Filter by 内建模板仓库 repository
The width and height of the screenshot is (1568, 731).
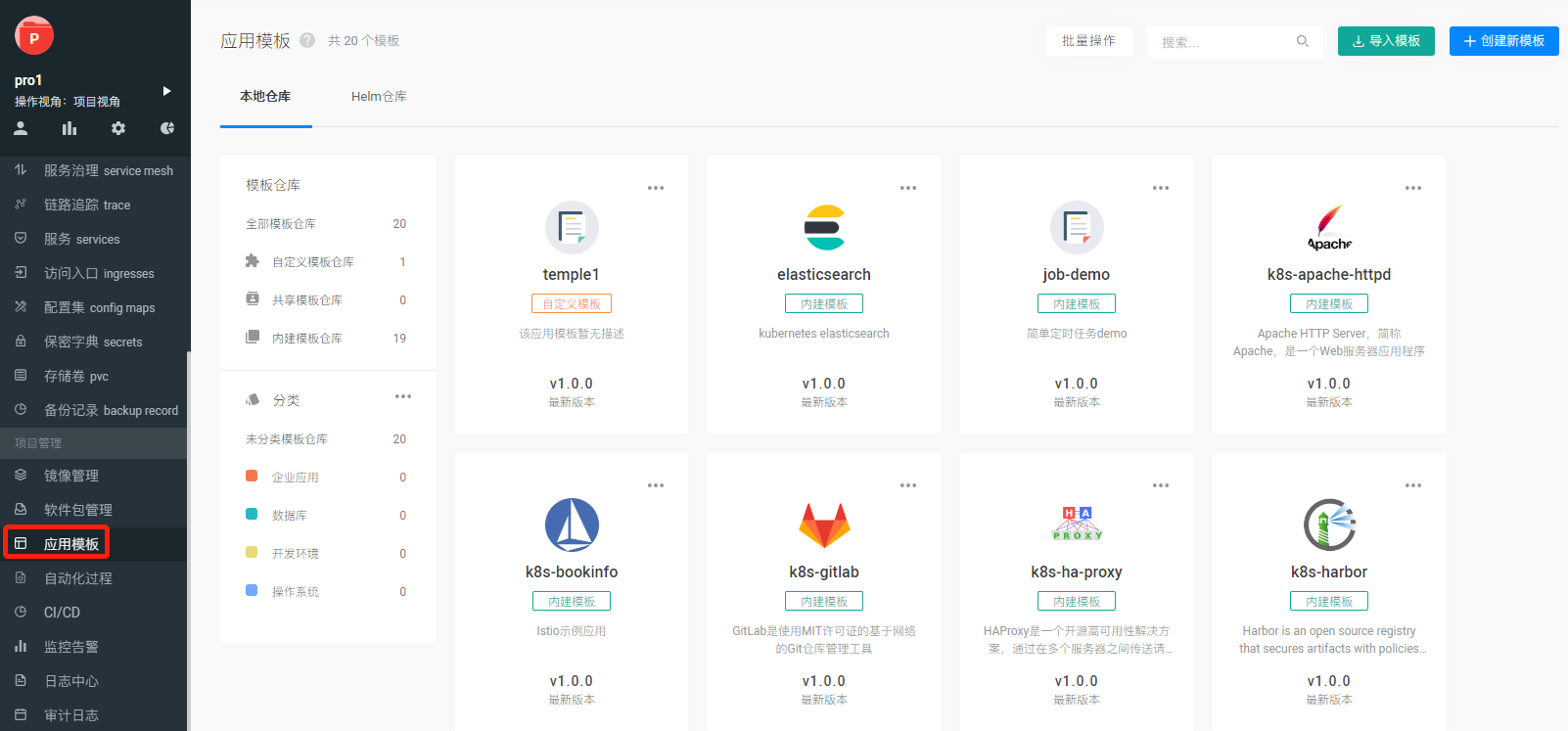pos(307,339)
